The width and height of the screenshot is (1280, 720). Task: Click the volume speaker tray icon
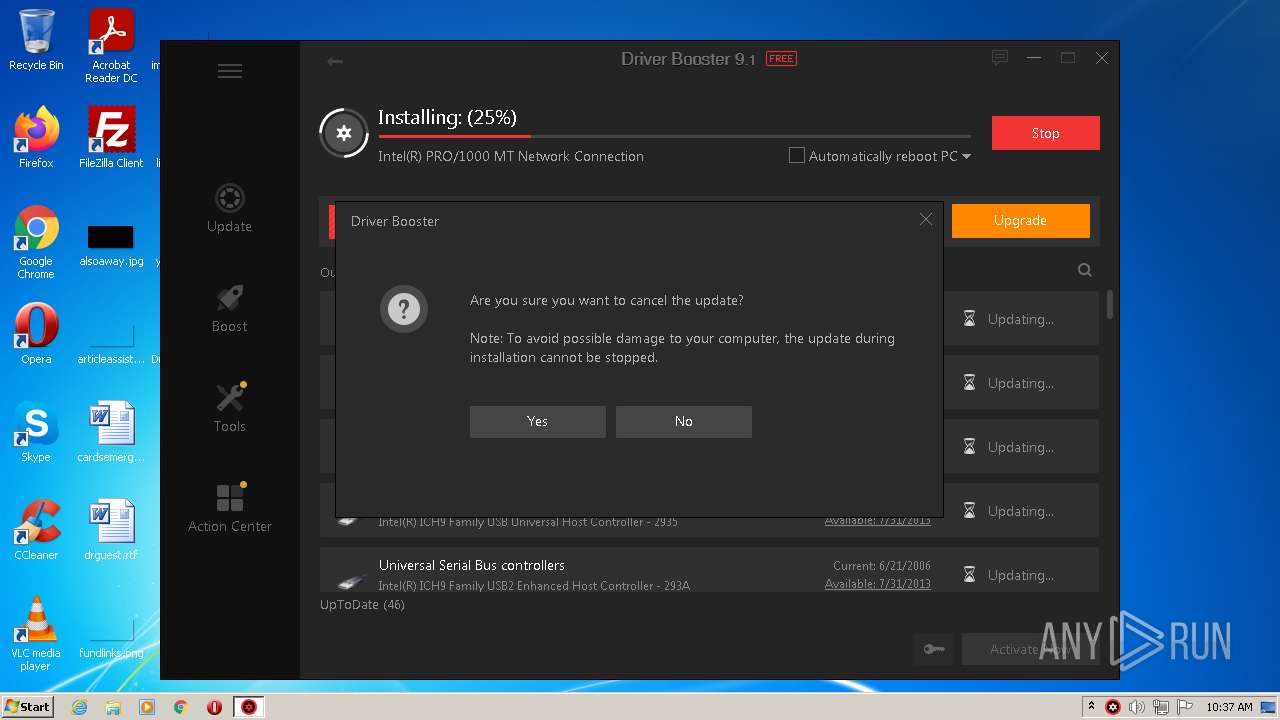pos(1137,707)
